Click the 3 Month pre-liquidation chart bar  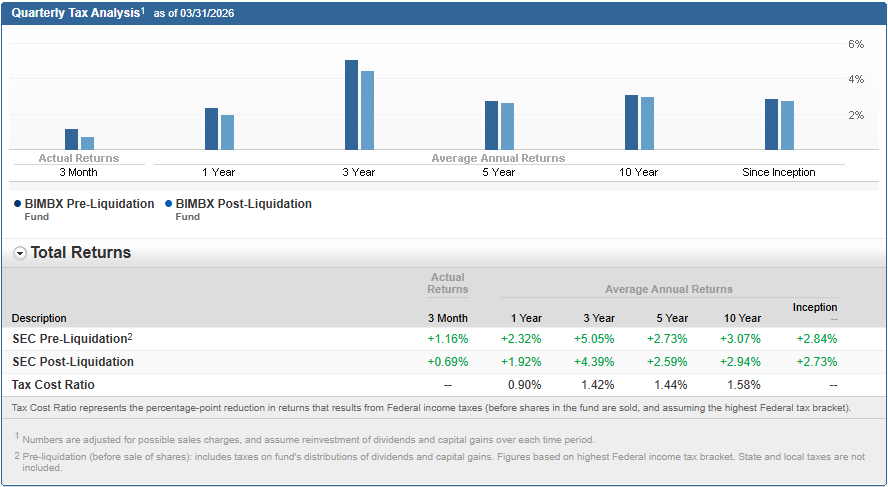[71, 139]
